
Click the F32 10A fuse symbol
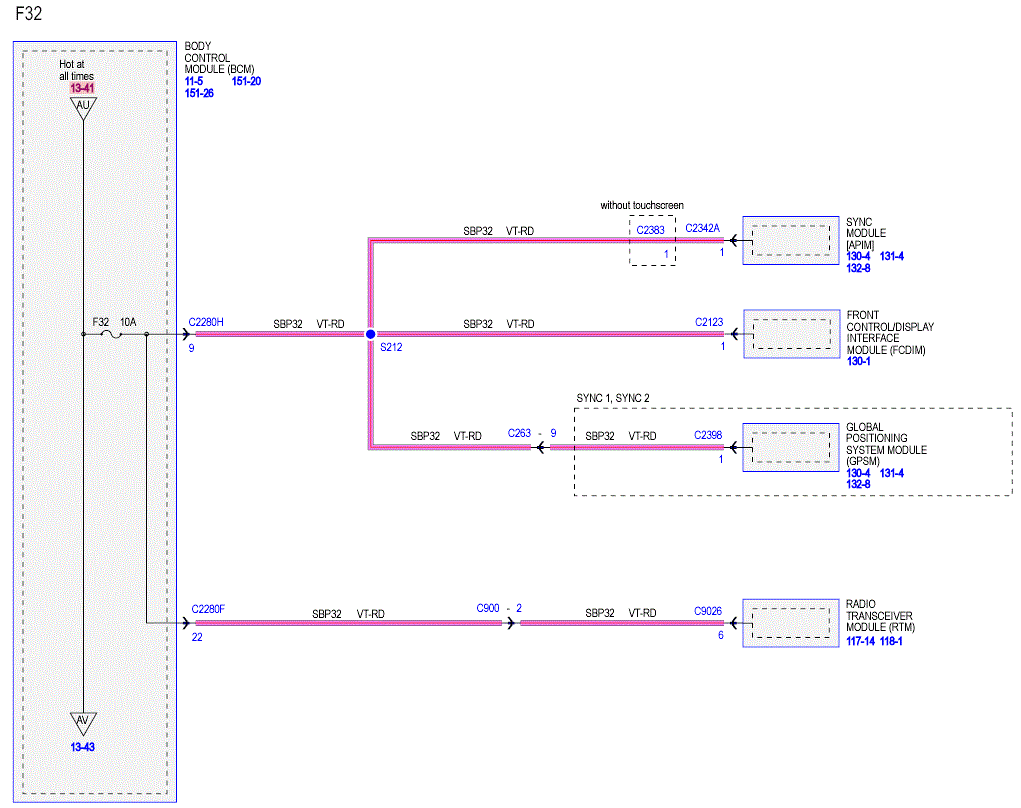(113, 335)
